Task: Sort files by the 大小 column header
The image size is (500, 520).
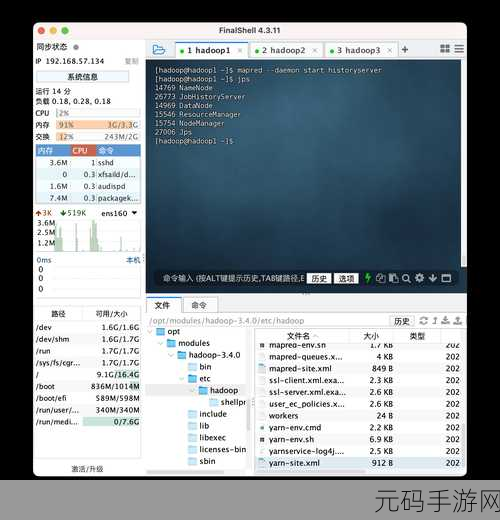Action: click(x=371, y=336)
